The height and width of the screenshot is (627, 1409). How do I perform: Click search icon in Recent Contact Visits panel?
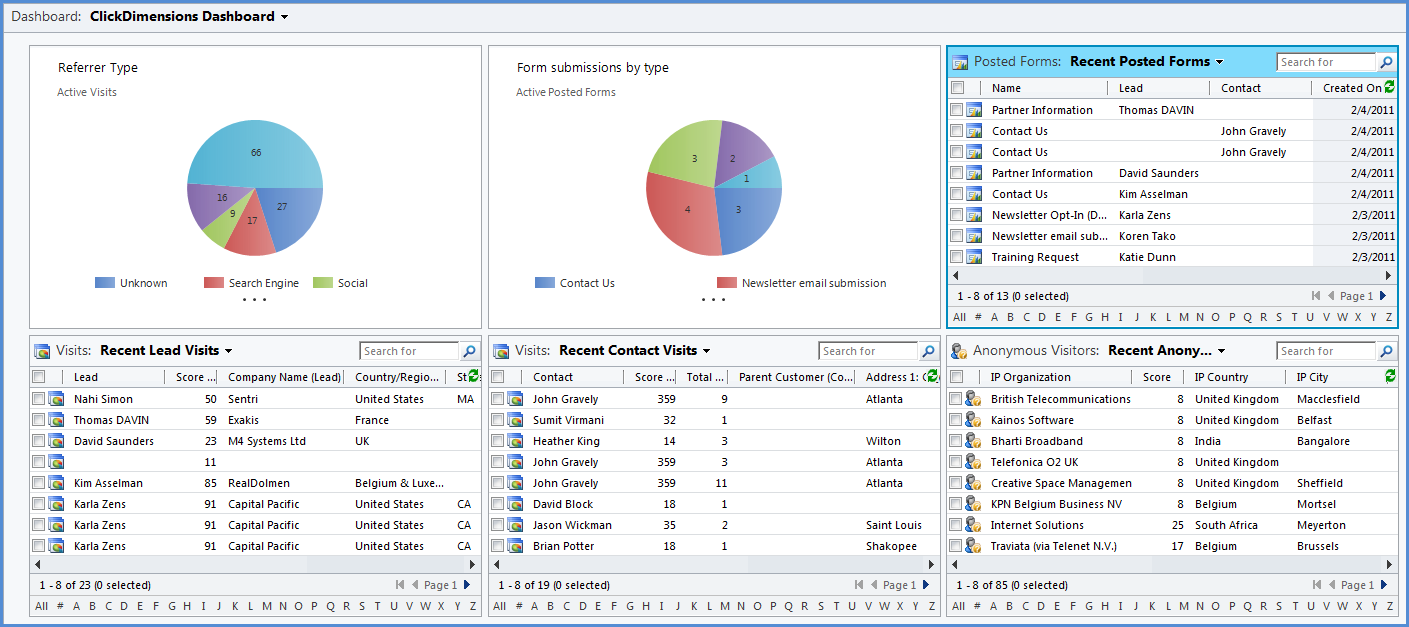click(x=928, y=351)
